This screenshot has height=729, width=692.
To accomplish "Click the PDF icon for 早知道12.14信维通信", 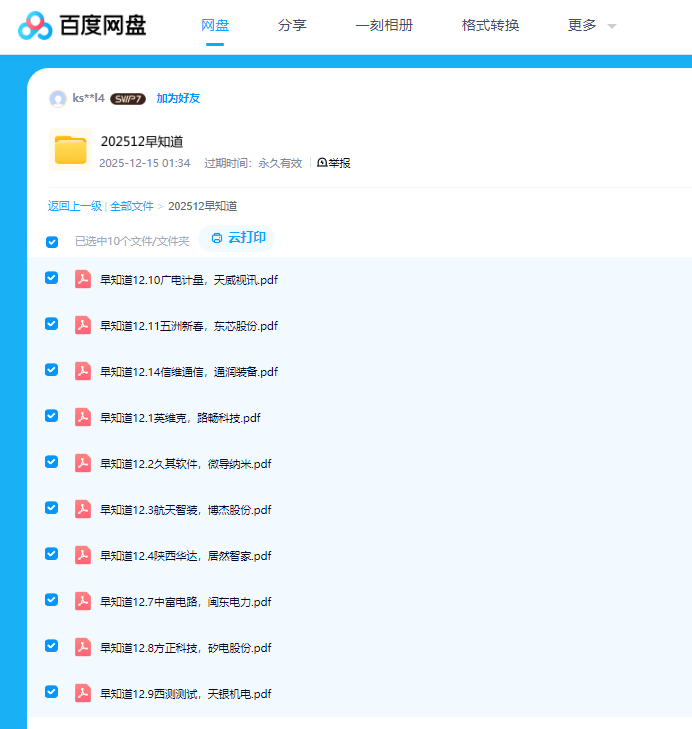I will [x=83, y=371].
